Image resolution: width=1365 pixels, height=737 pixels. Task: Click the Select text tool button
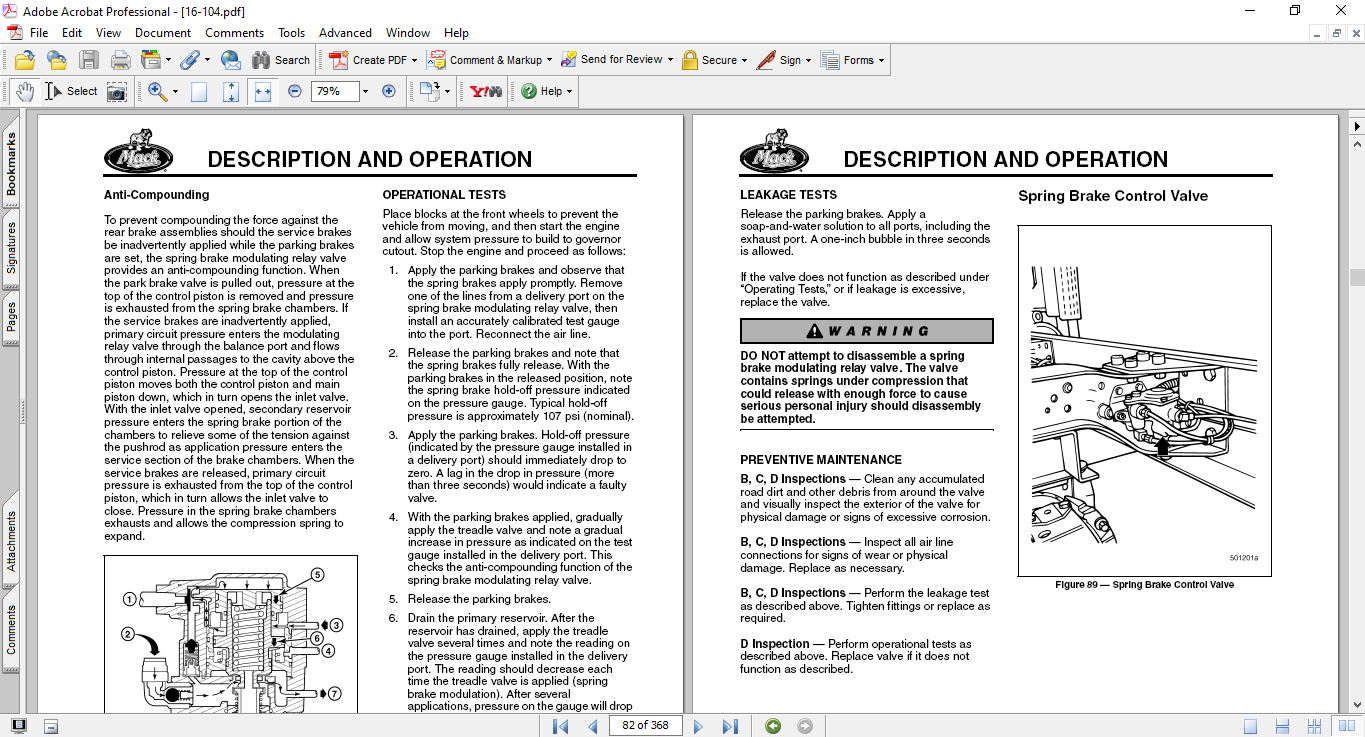[x=72, y=91]
